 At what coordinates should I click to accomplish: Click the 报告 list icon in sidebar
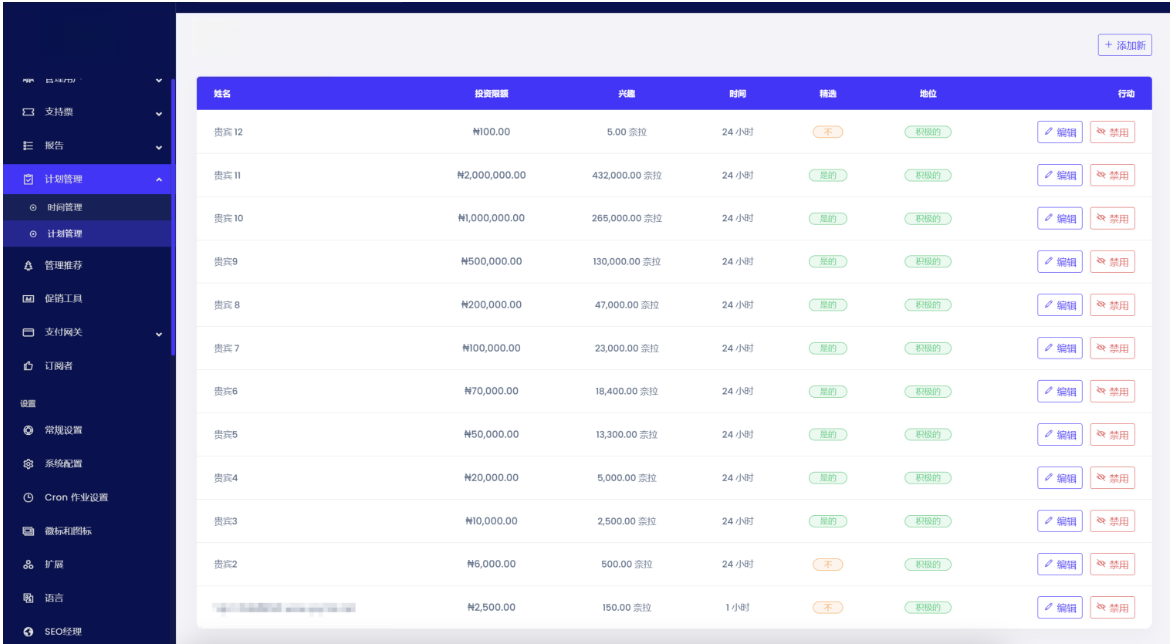pyautogui.click(x=28, y=145)
